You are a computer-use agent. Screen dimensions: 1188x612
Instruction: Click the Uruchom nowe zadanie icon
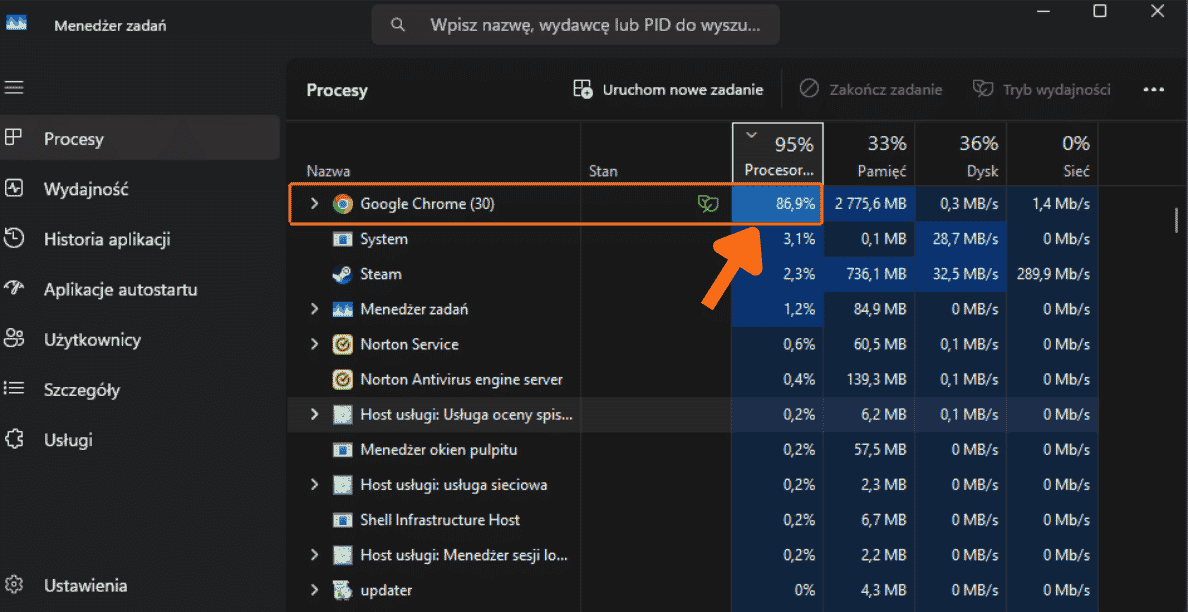[583, 89]
